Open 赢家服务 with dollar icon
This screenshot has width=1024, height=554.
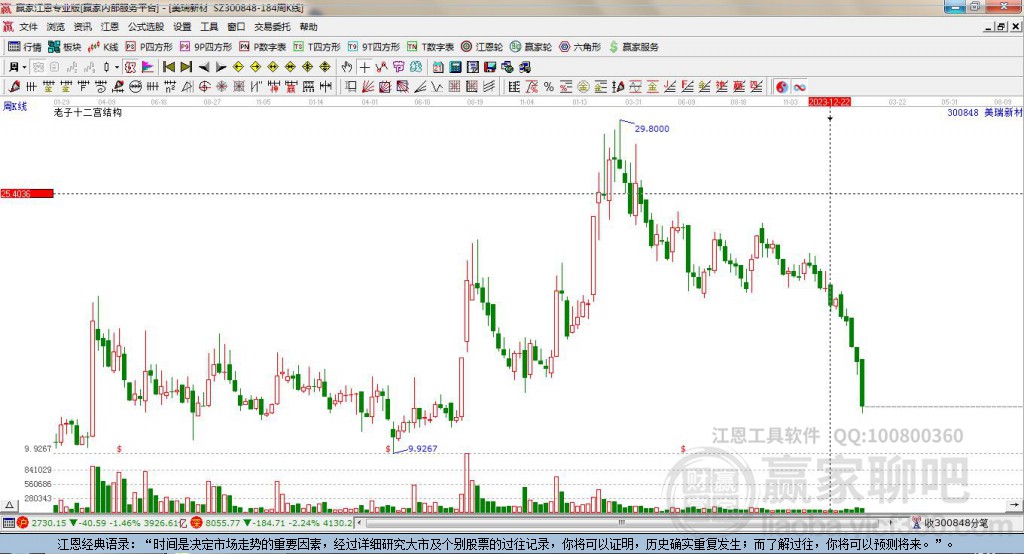pos(633,46)
